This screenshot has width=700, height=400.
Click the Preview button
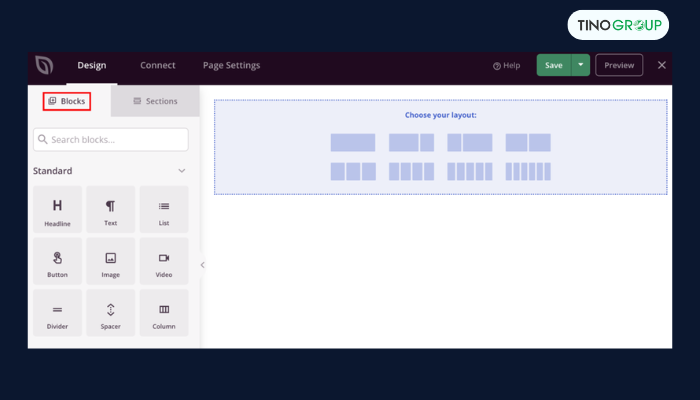point(619,65)
